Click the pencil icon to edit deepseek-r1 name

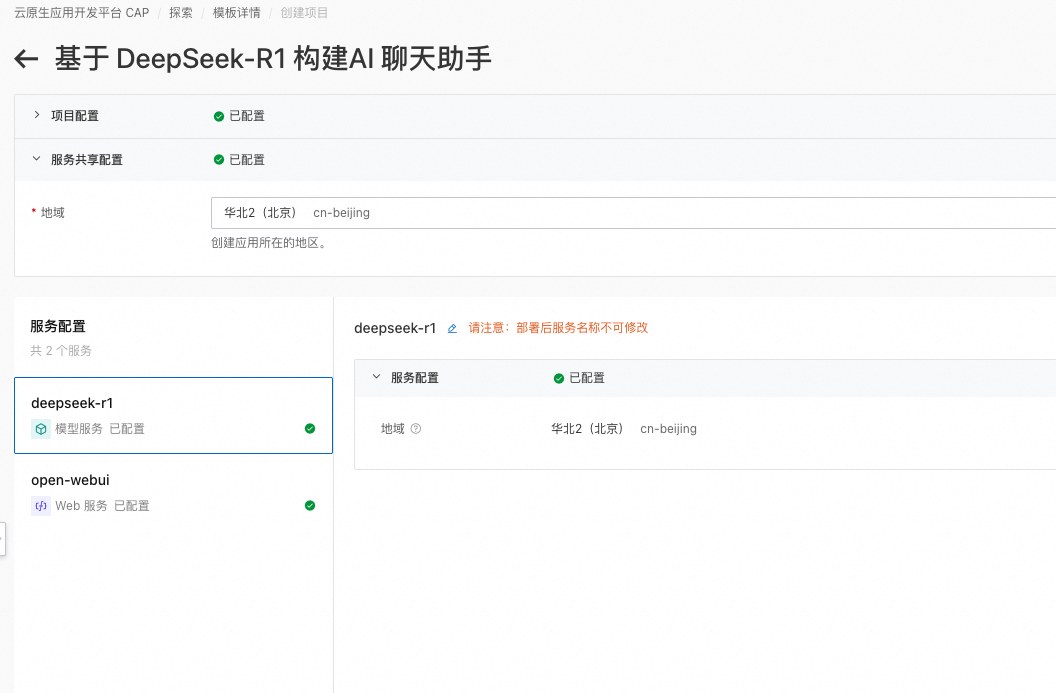click(x=452, y=329)
